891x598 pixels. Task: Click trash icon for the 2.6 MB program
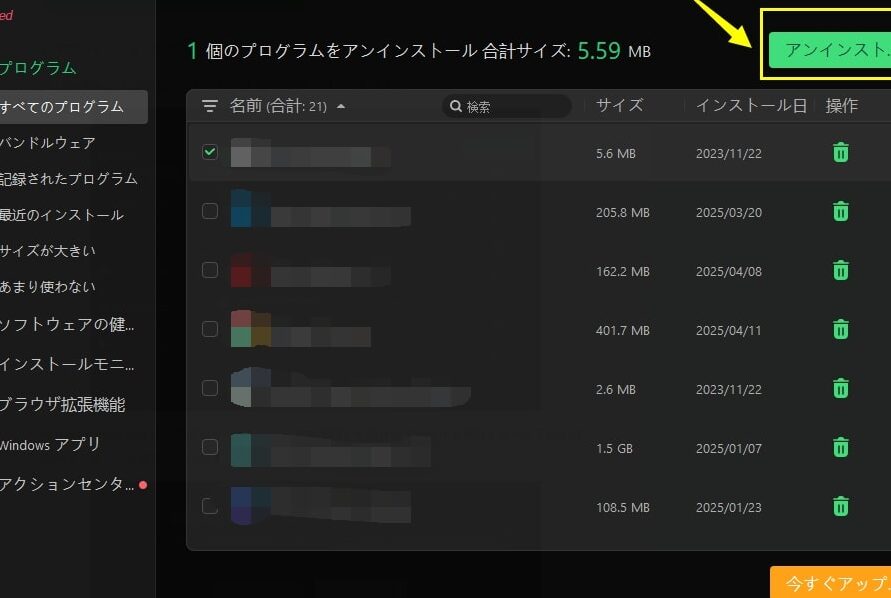841,388
